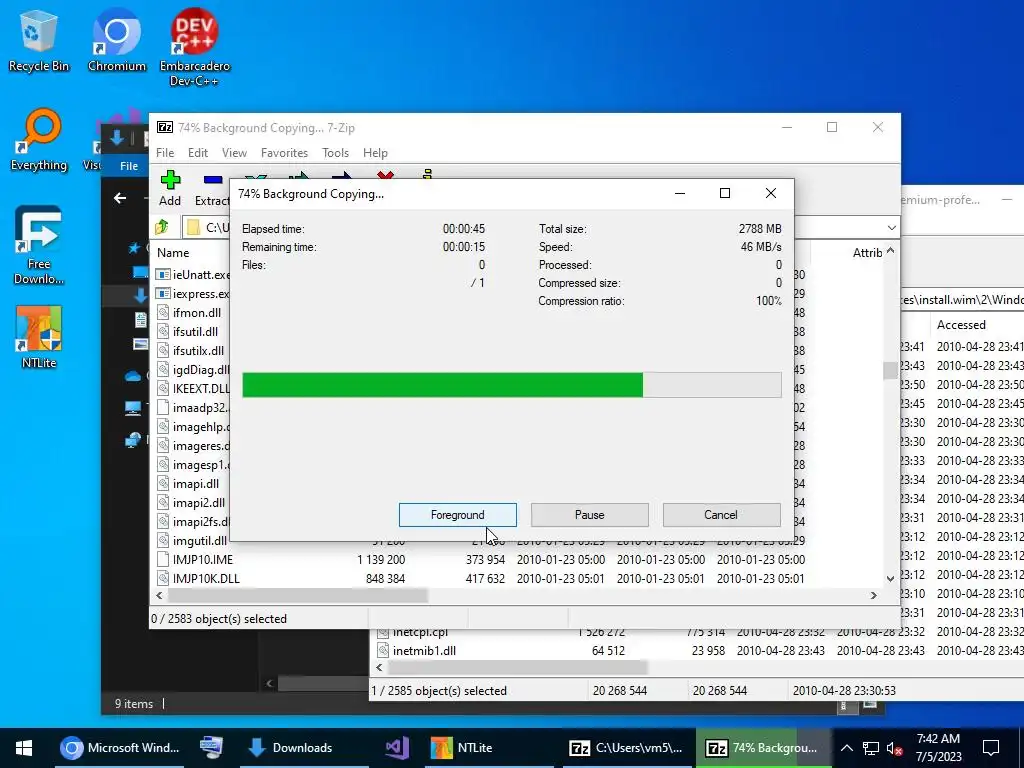Click the muted volume tray icon
Screen dimensions: 1024x768
(894, 748)
